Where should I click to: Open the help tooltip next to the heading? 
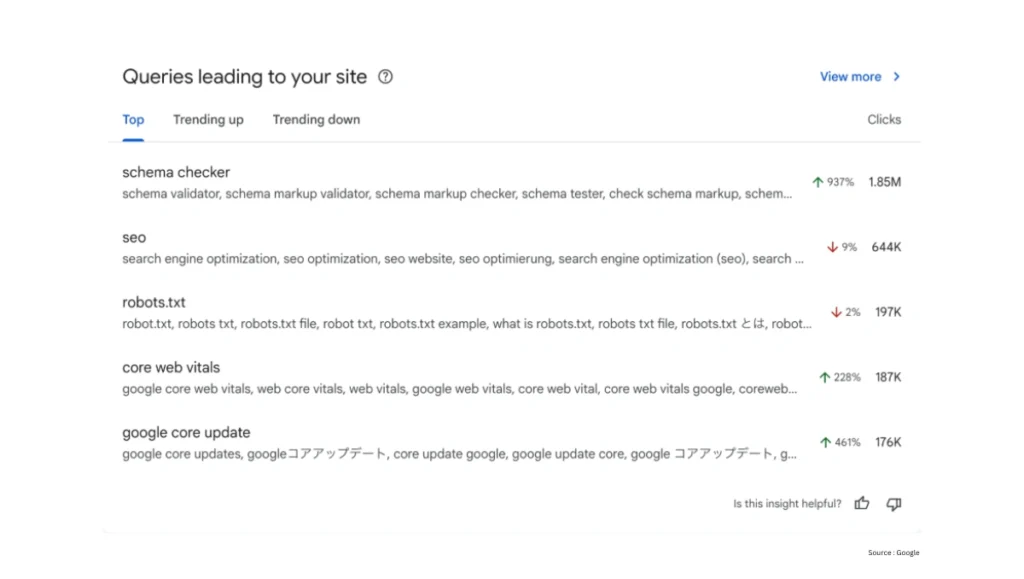pyautogui.click(x=385, y=76)
